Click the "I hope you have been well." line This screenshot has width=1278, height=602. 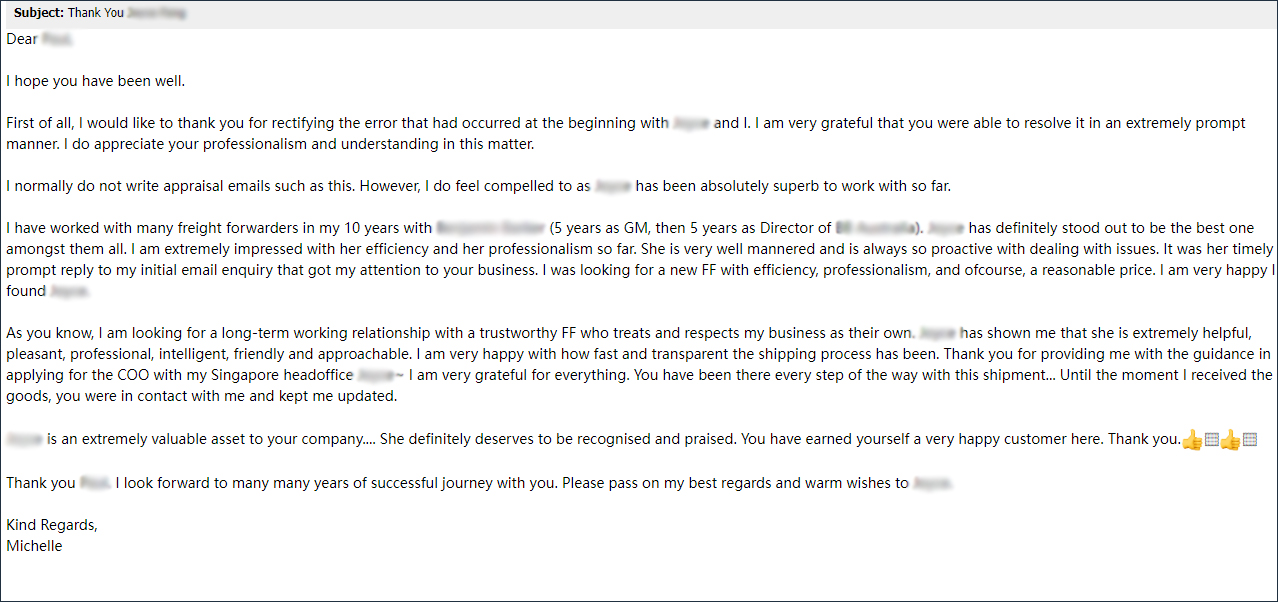96,81
